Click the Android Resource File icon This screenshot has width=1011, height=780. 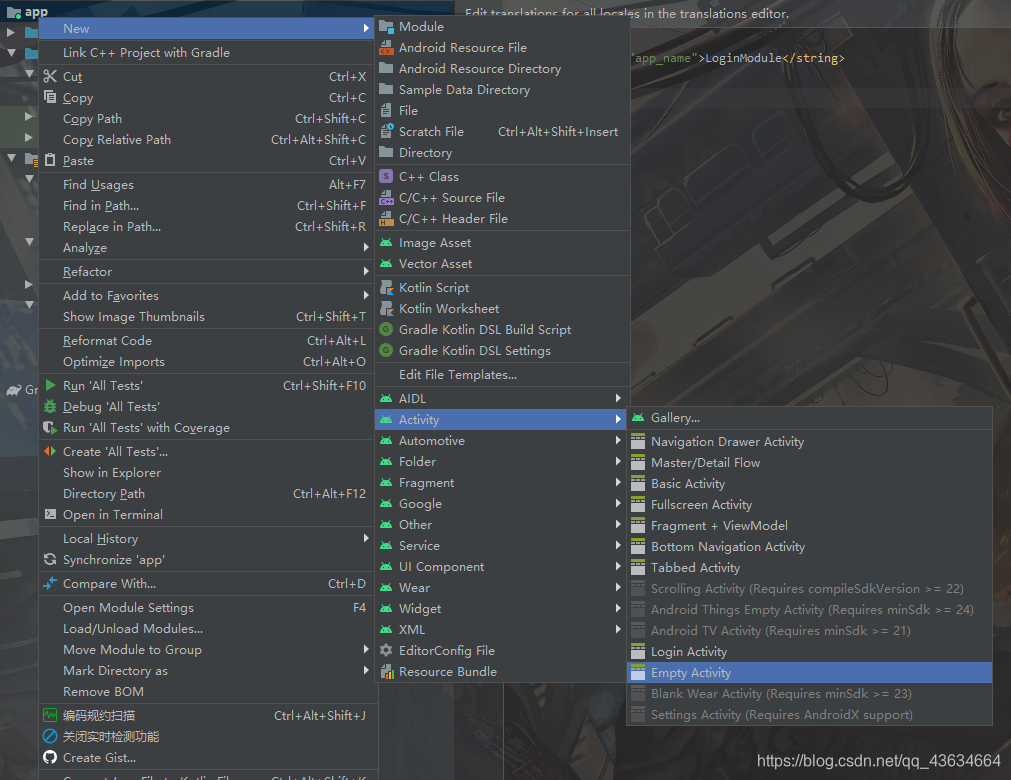point(386,48)
